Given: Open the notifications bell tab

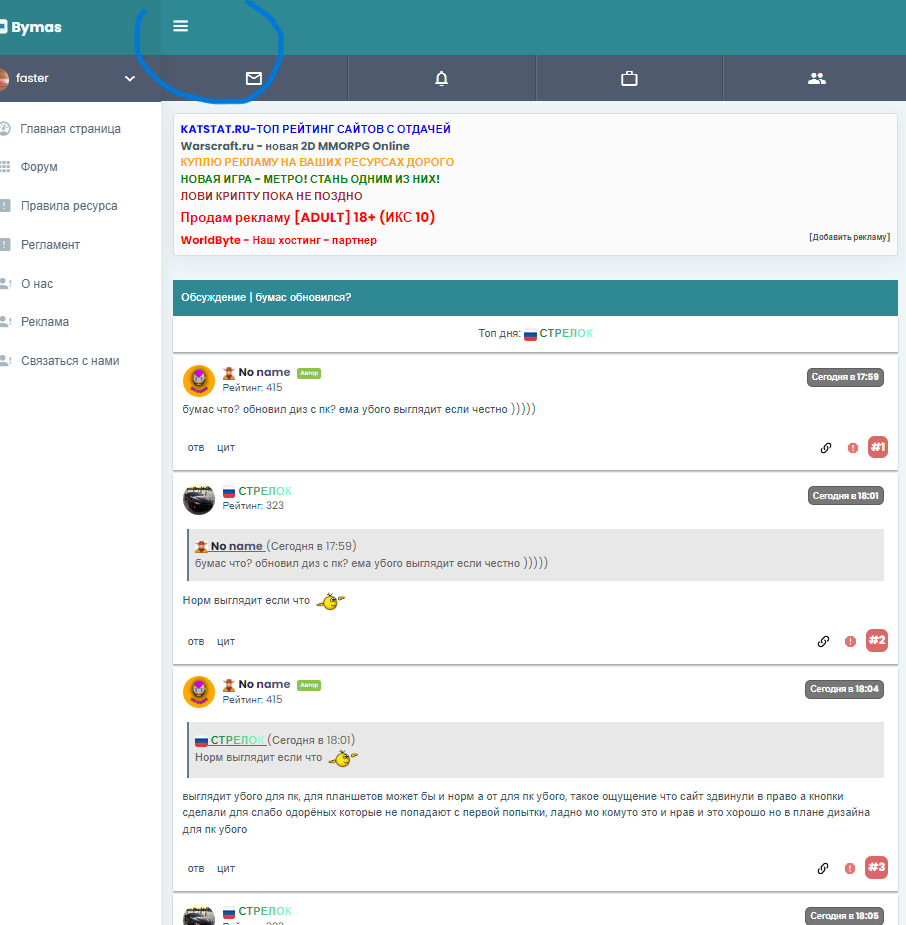Looking at the screenshot, I should point(442,78).
